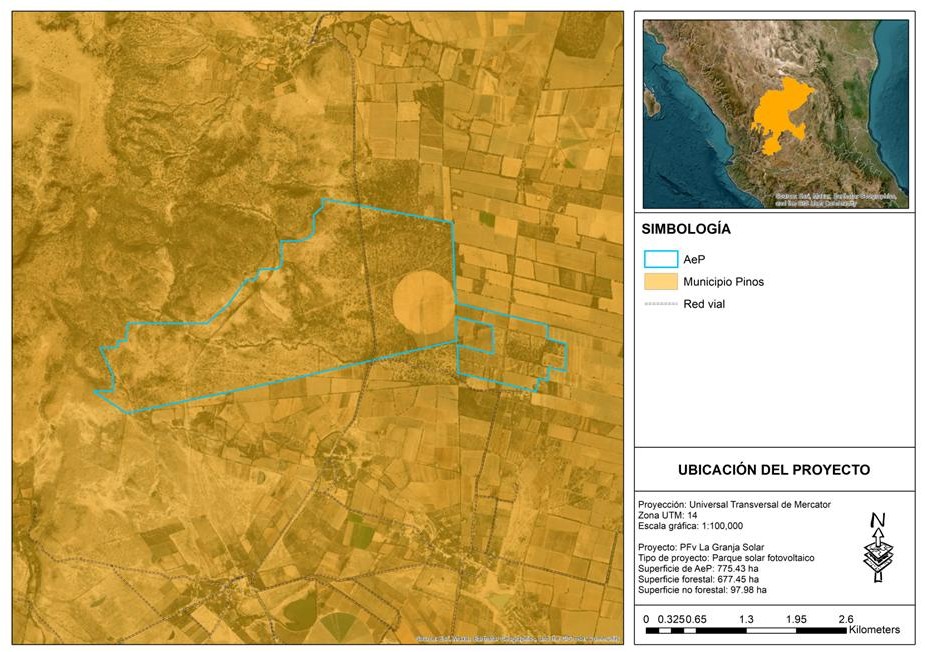Open the inset location map thumbnail
The image size is (925, 652).
tap(775, 113)
